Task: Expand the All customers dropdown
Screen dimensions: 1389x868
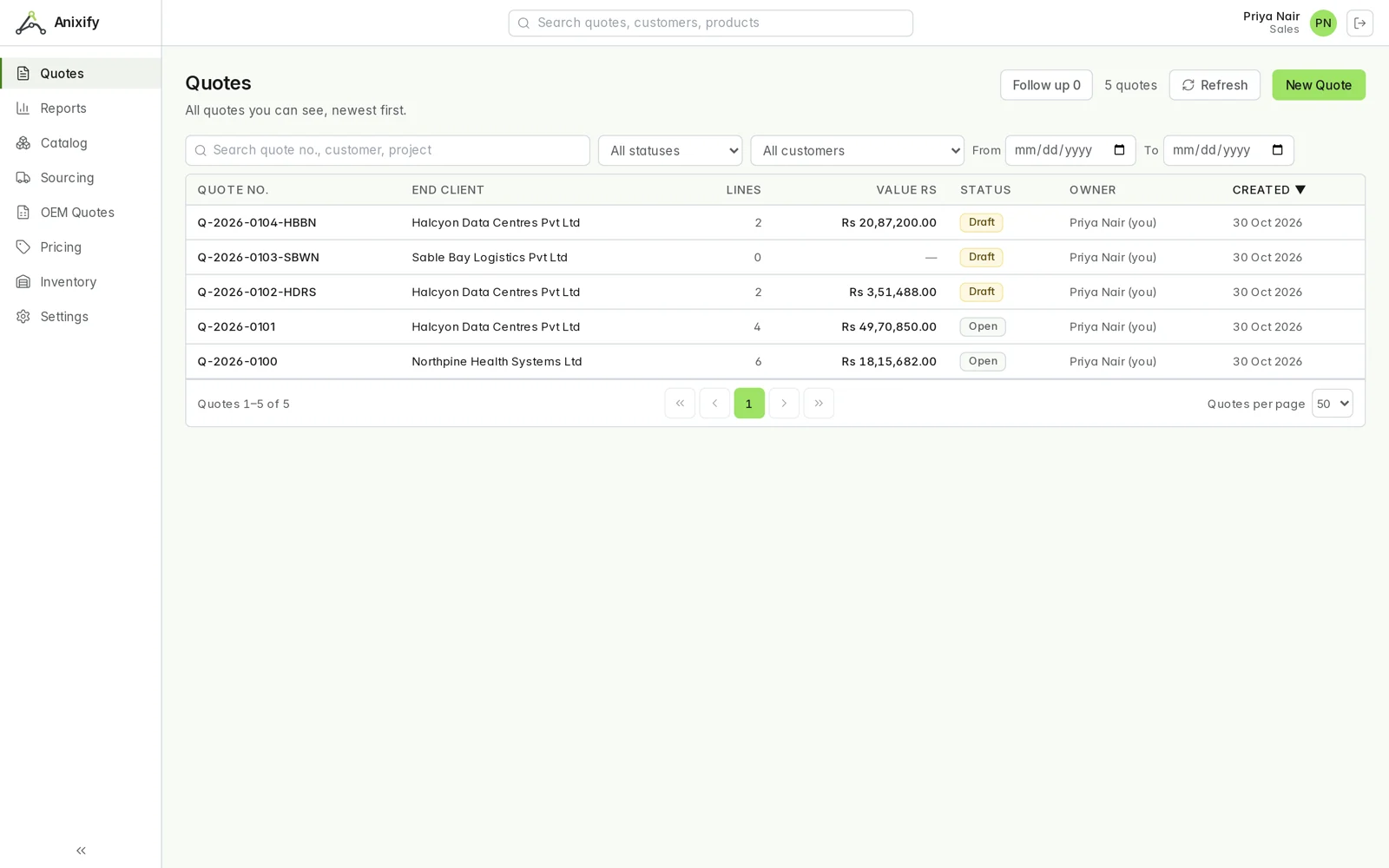Action: (857, 150)
